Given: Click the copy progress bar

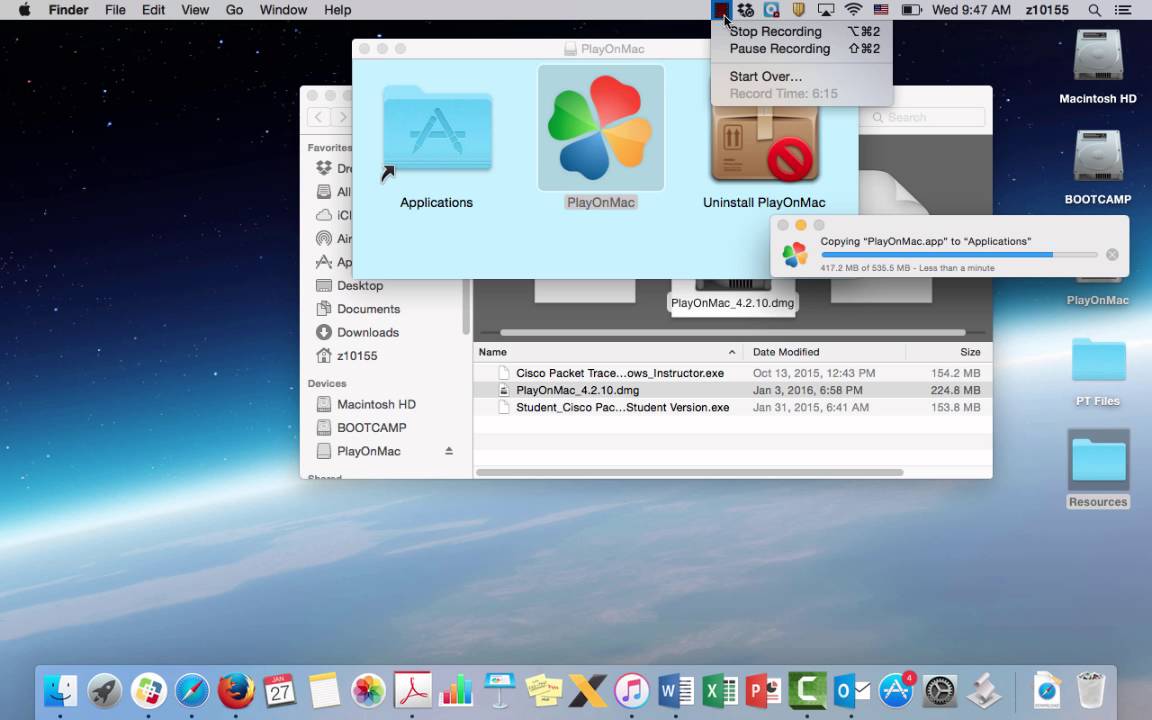Looking at the screenshot, I should click(959, 254).
